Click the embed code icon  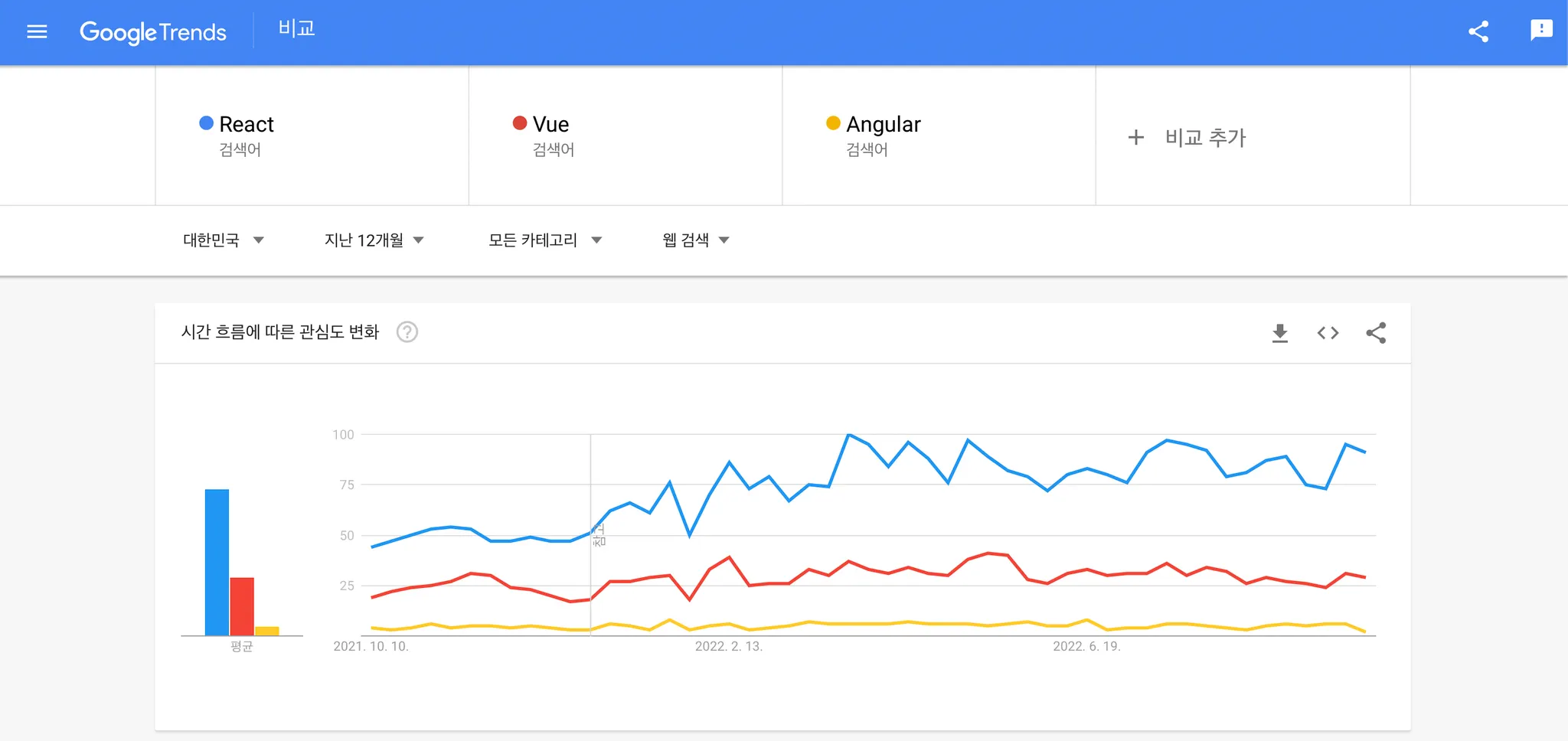(1328, 333)
